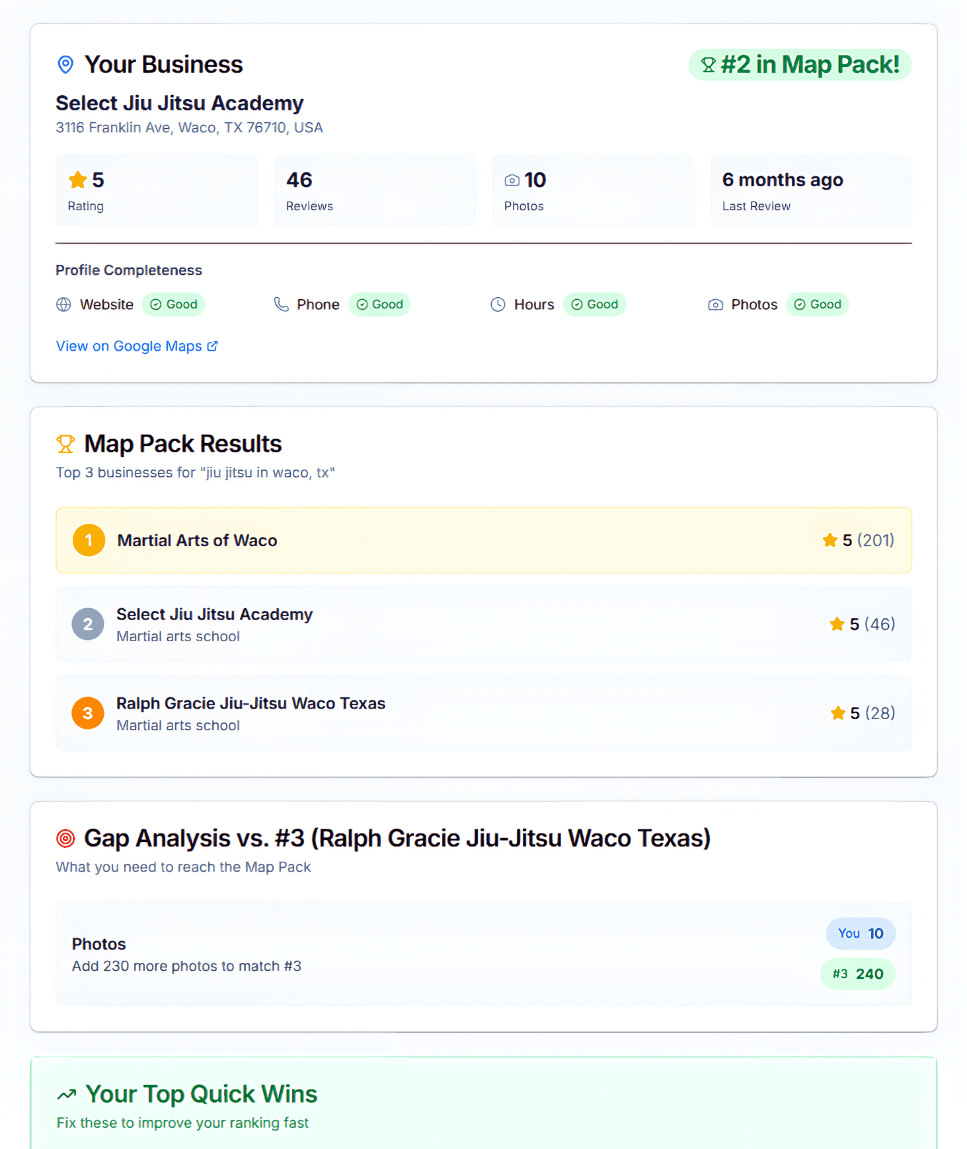Click the You 10 badge in Gap Analysis

[860, 933]
